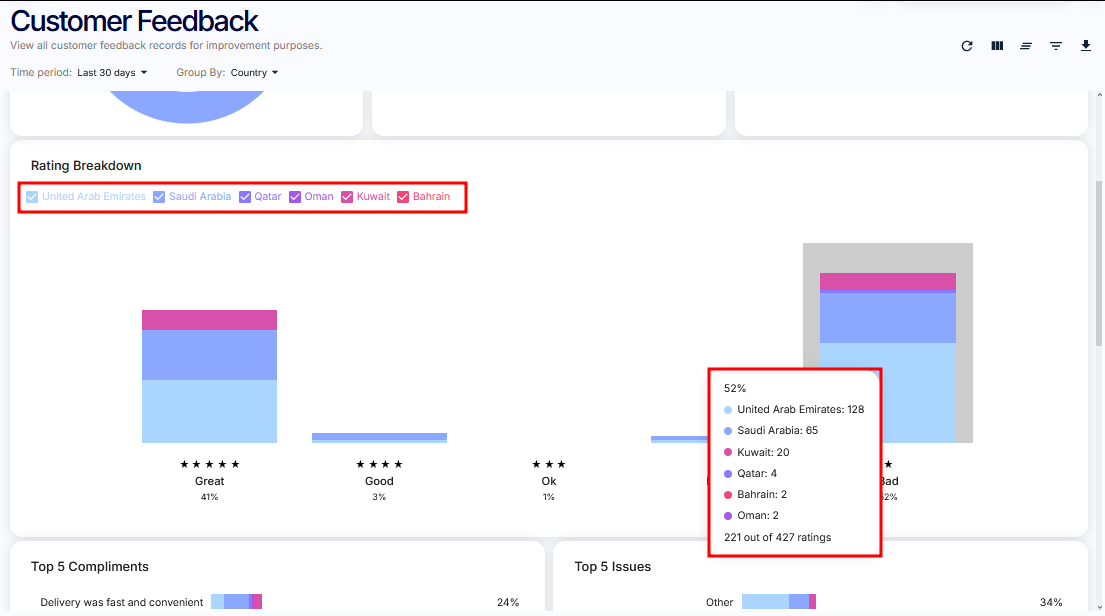Toggle the Kuwait legend checkbox

tap(347, 197)
